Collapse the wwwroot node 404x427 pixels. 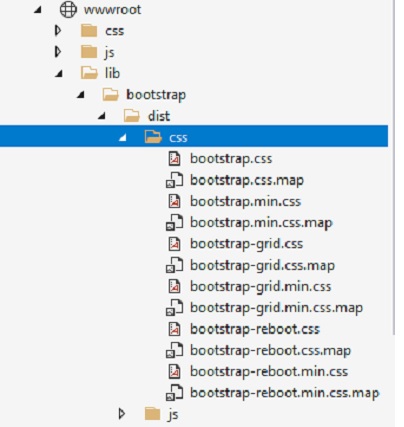tap(38, 10)
